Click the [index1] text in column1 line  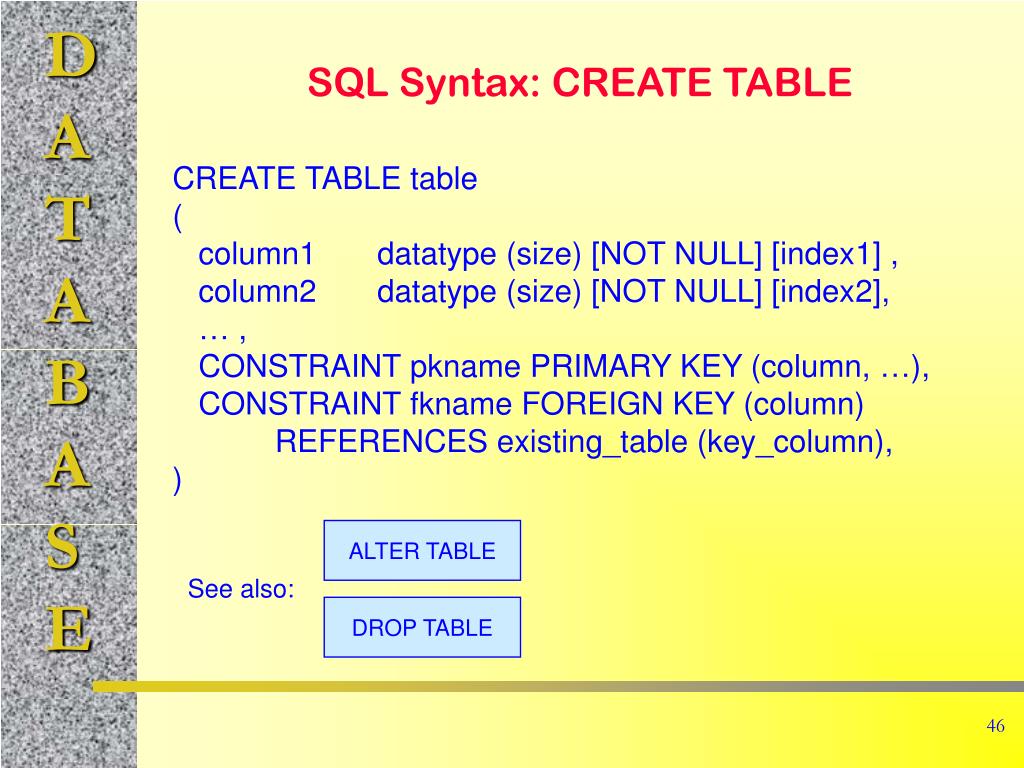point(826,256)
